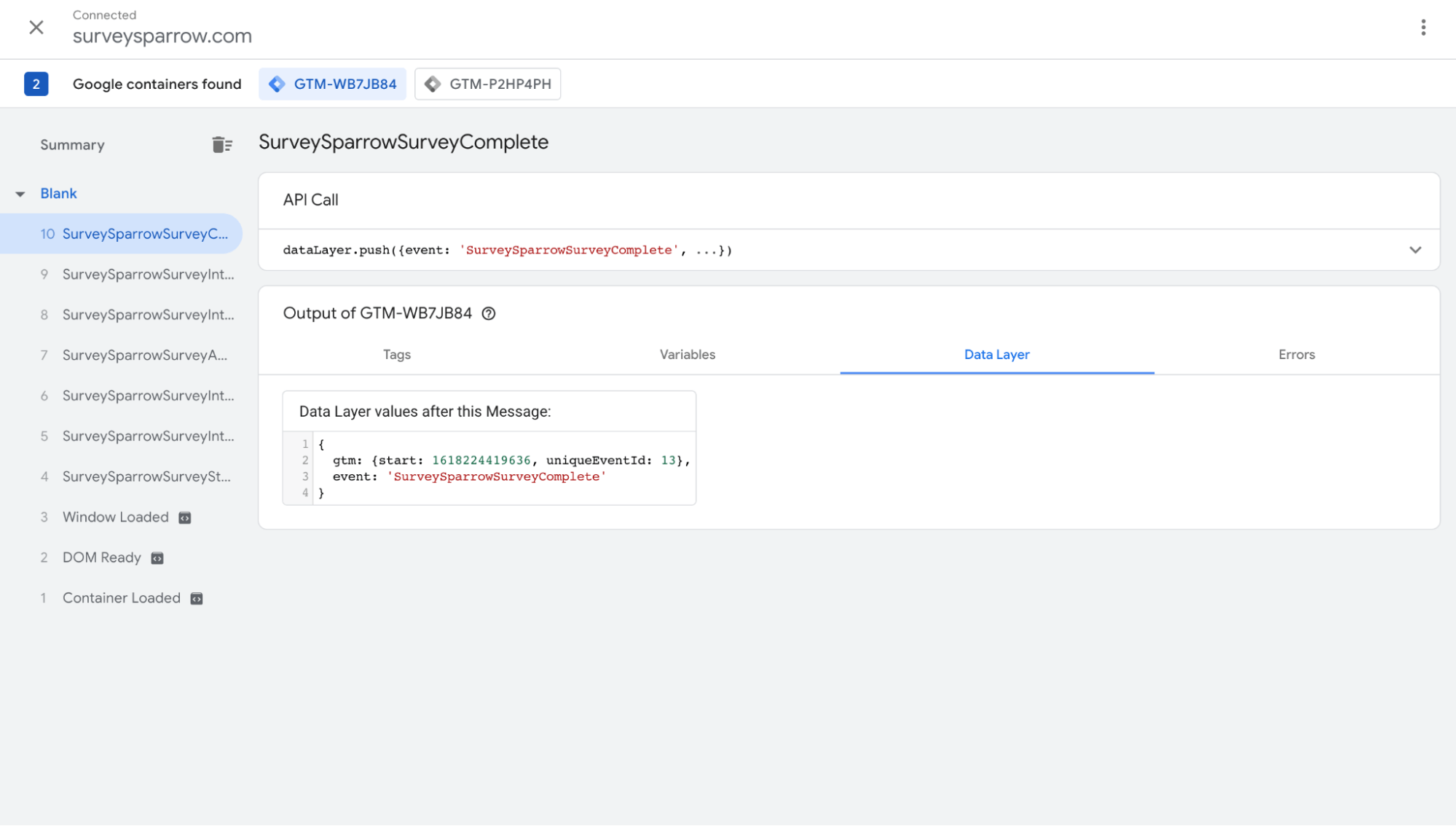Expand the API Call dataLayer.push chevron
Screen dimensions: 1456x826
[x=1414, y=250]
